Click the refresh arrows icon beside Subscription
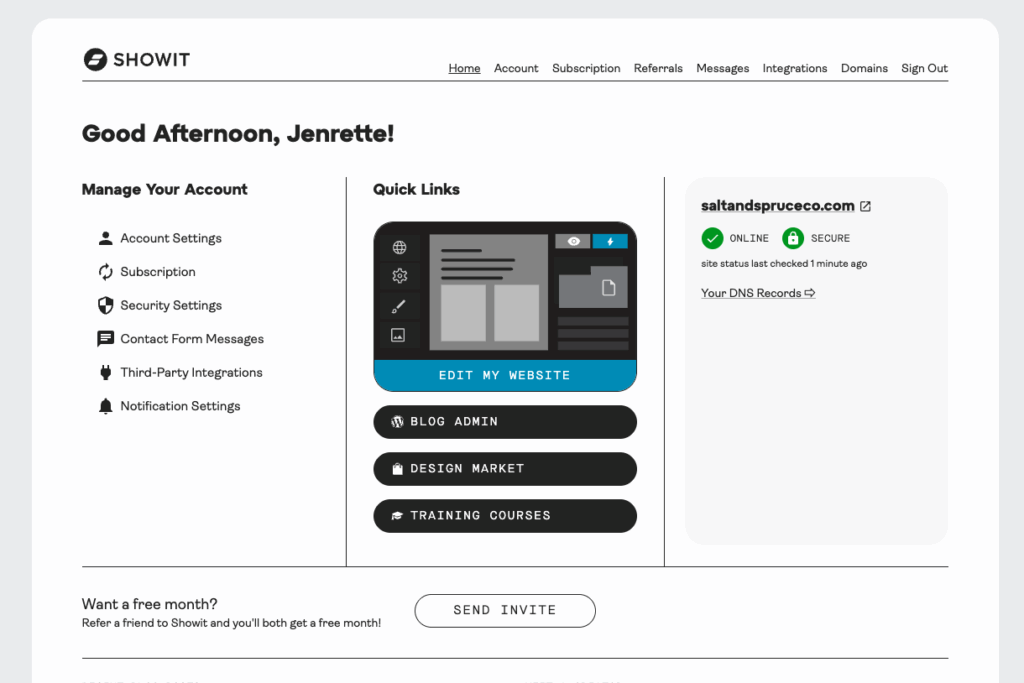The width and height of the screenshot is (1024, 683). tap(105, 272)
